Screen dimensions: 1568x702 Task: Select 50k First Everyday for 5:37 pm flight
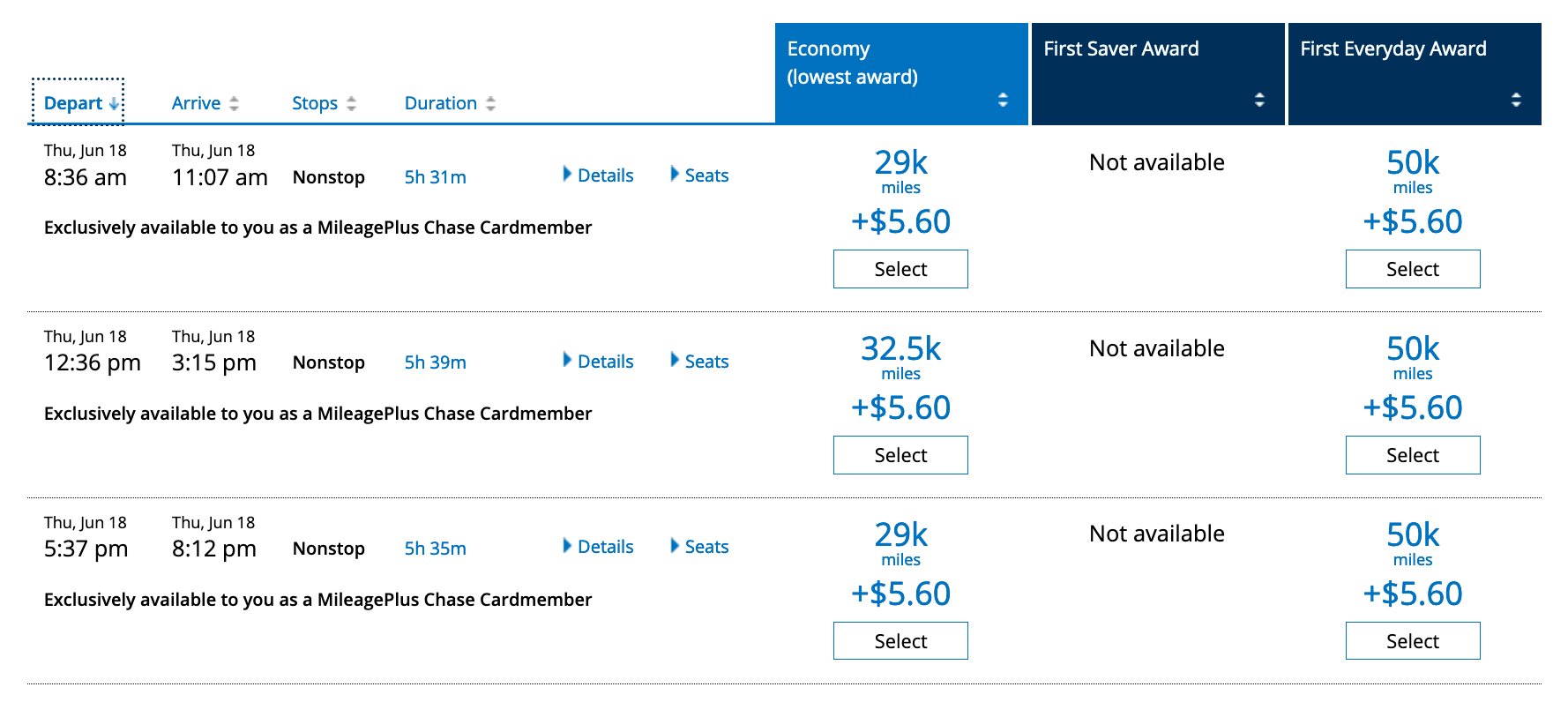pyautogui.click(x=1413, y=641)
